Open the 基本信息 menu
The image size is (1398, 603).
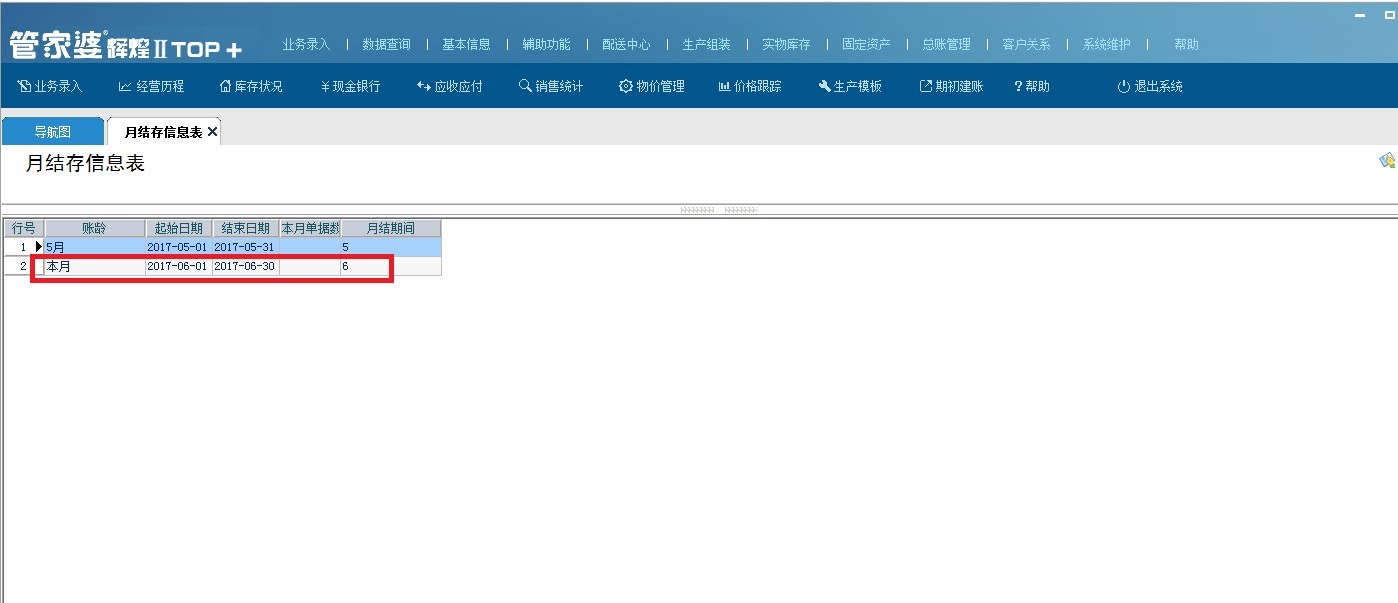click(466, 45)
